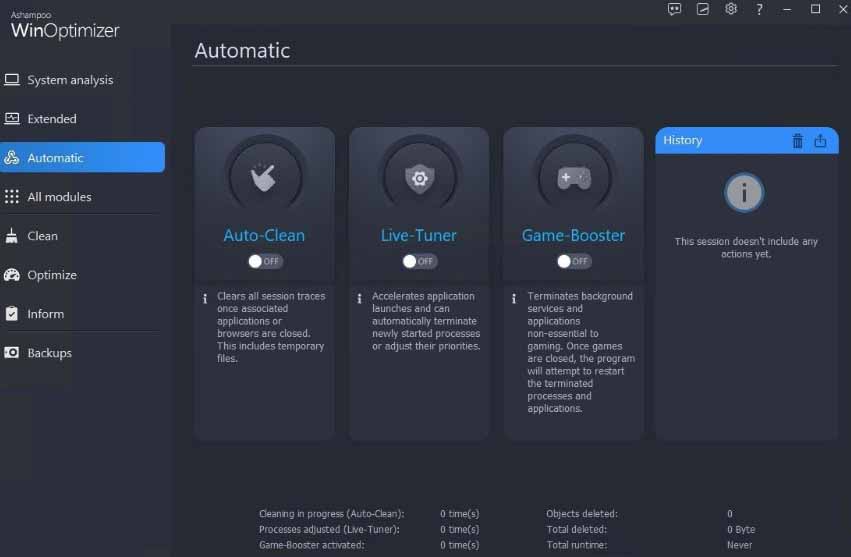Go to the Clean section

(81, 236)
